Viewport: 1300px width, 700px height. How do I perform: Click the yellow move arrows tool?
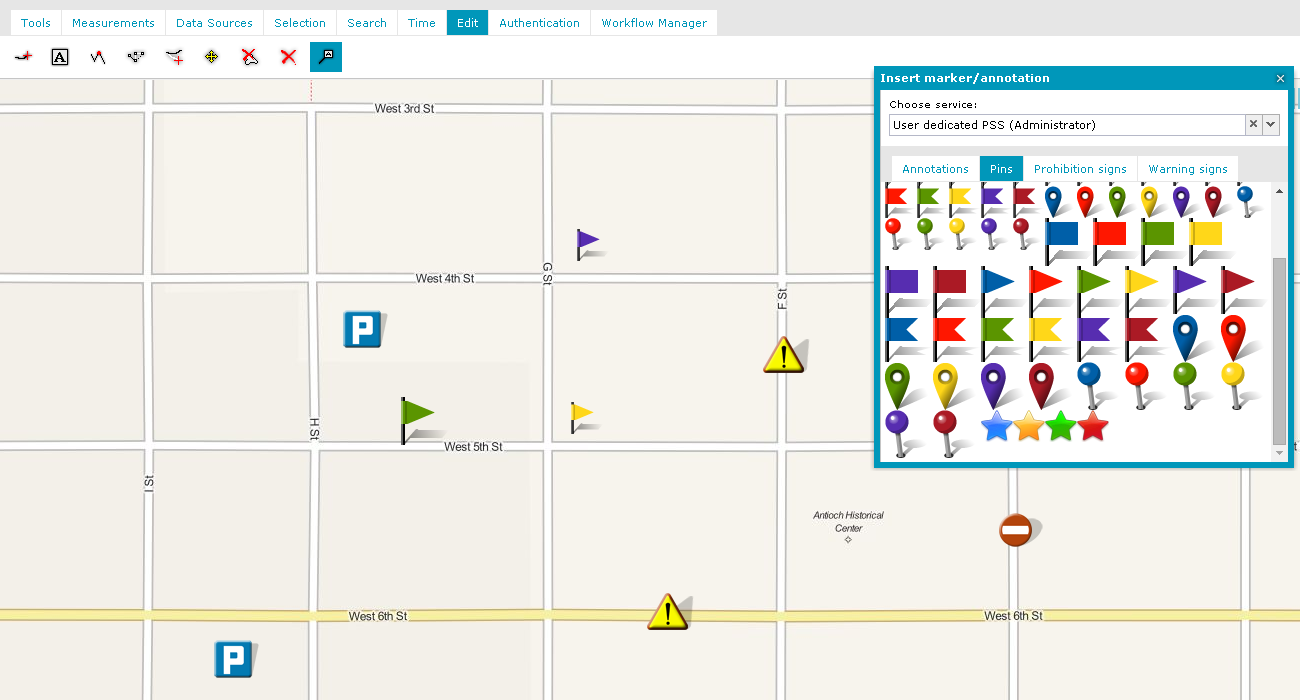211,58
